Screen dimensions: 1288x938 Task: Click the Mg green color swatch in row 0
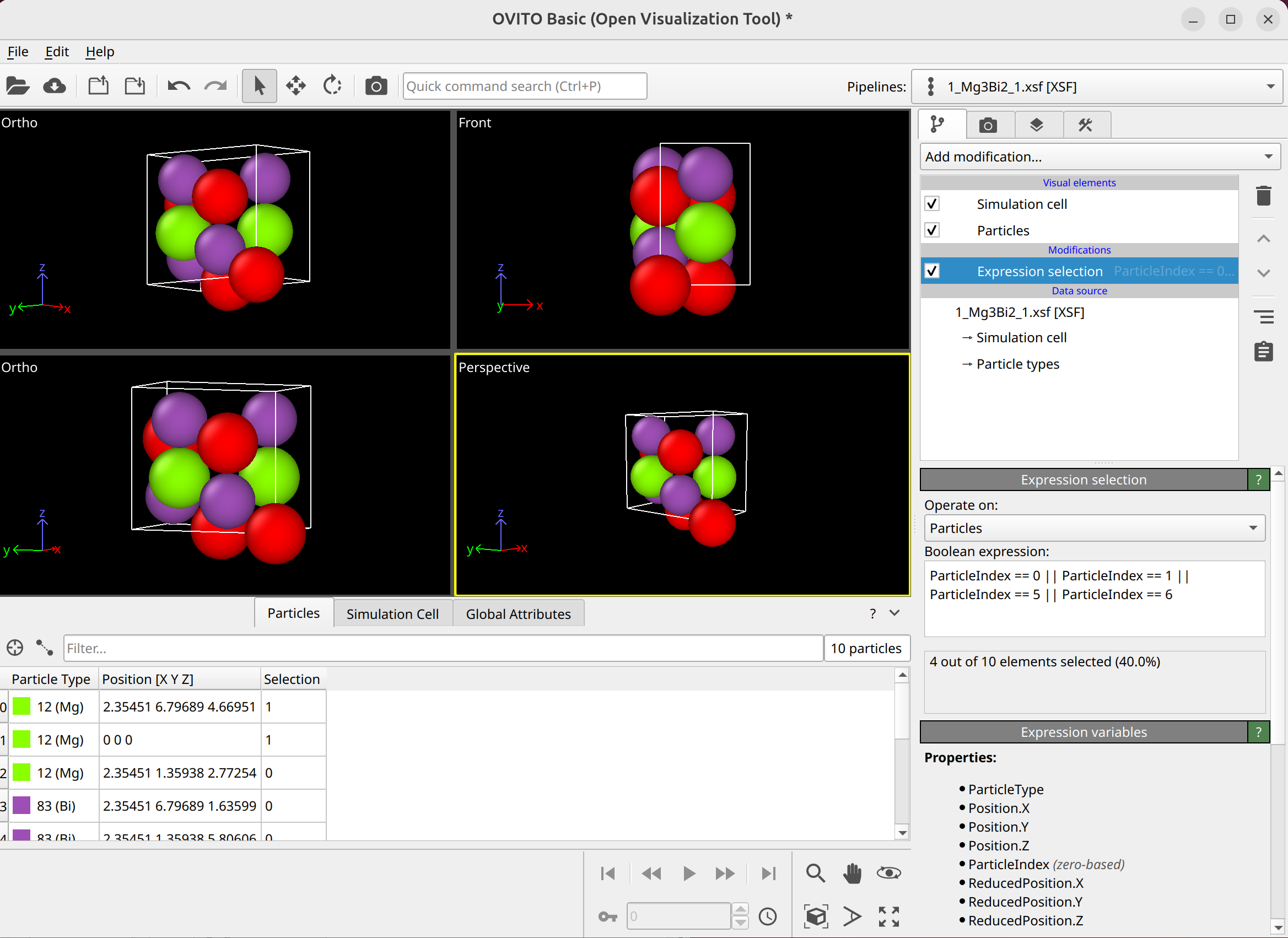21,707
